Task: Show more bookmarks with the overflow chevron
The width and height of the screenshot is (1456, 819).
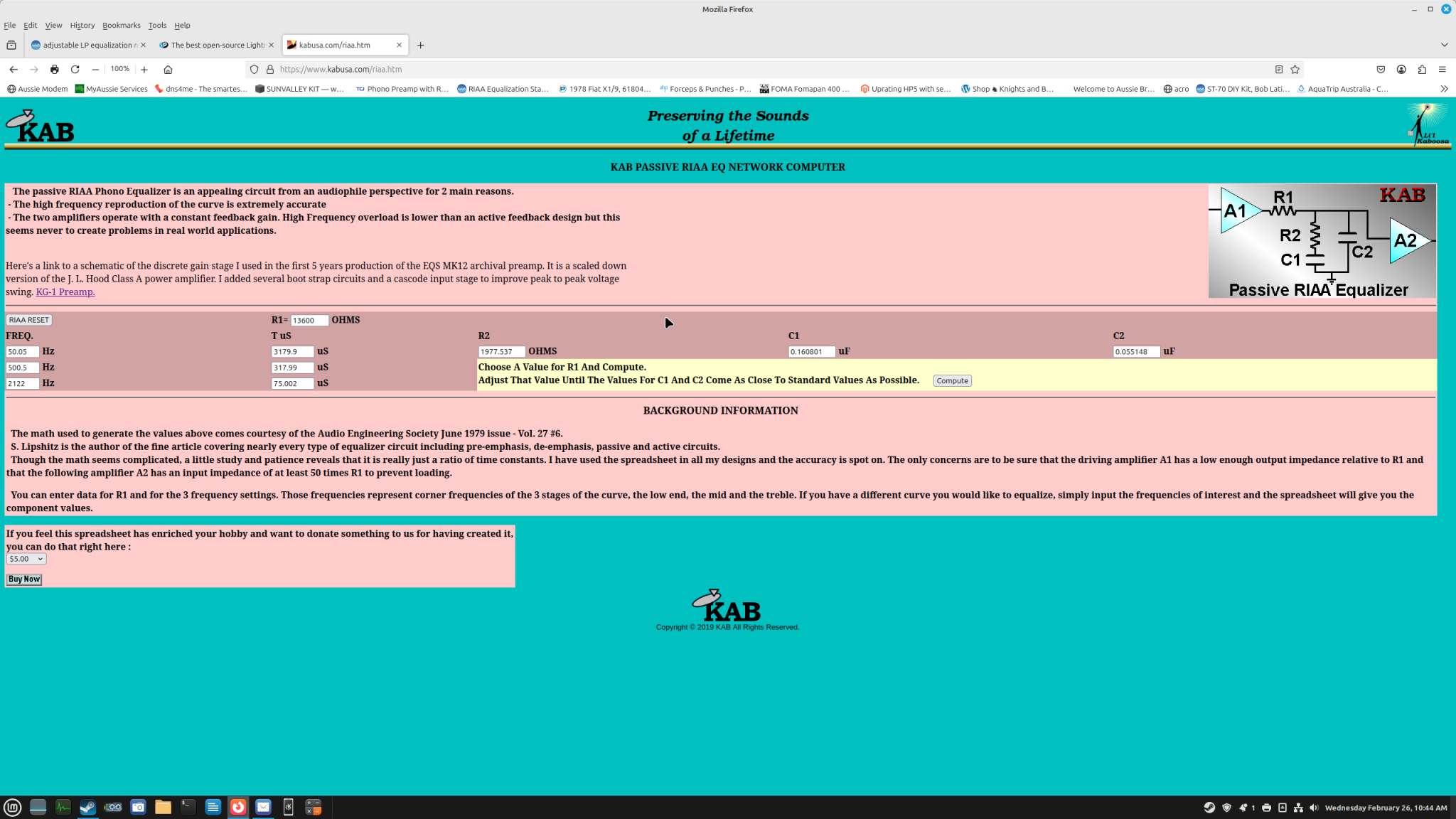Action: click(x=1444, y=89)
